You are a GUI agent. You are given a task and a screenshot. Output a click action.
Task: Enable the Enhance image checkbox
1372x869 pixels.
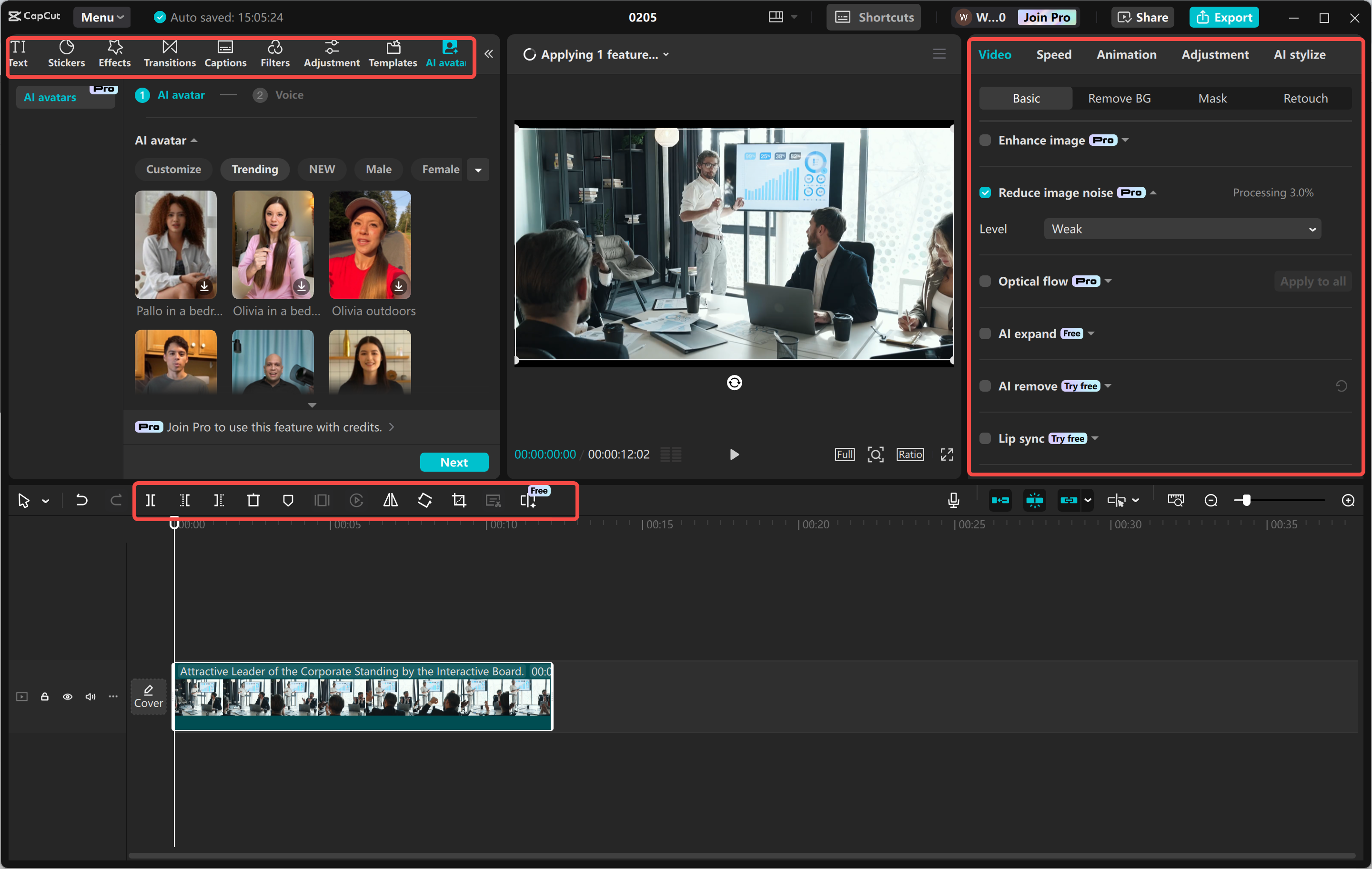(x=985, y=140)
